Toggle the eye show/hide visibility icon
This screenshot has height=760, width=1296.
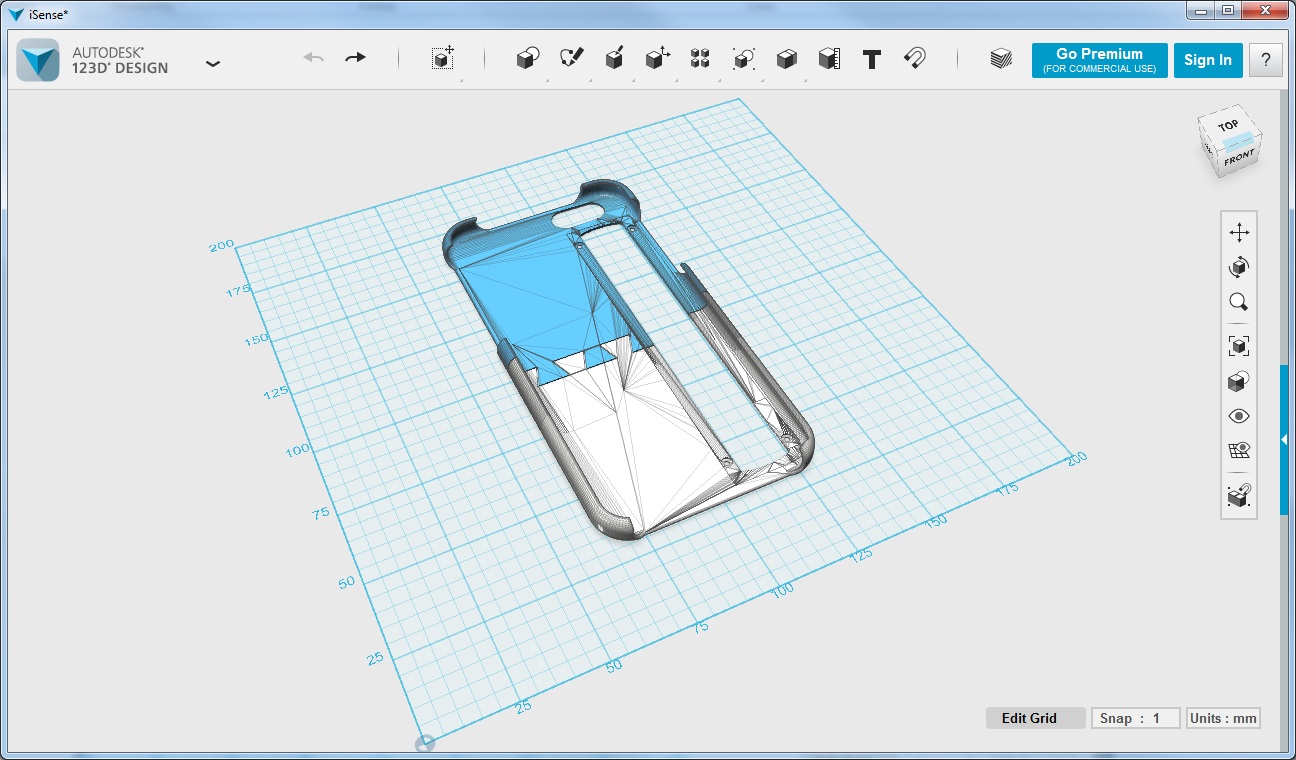coord(1239,416)
